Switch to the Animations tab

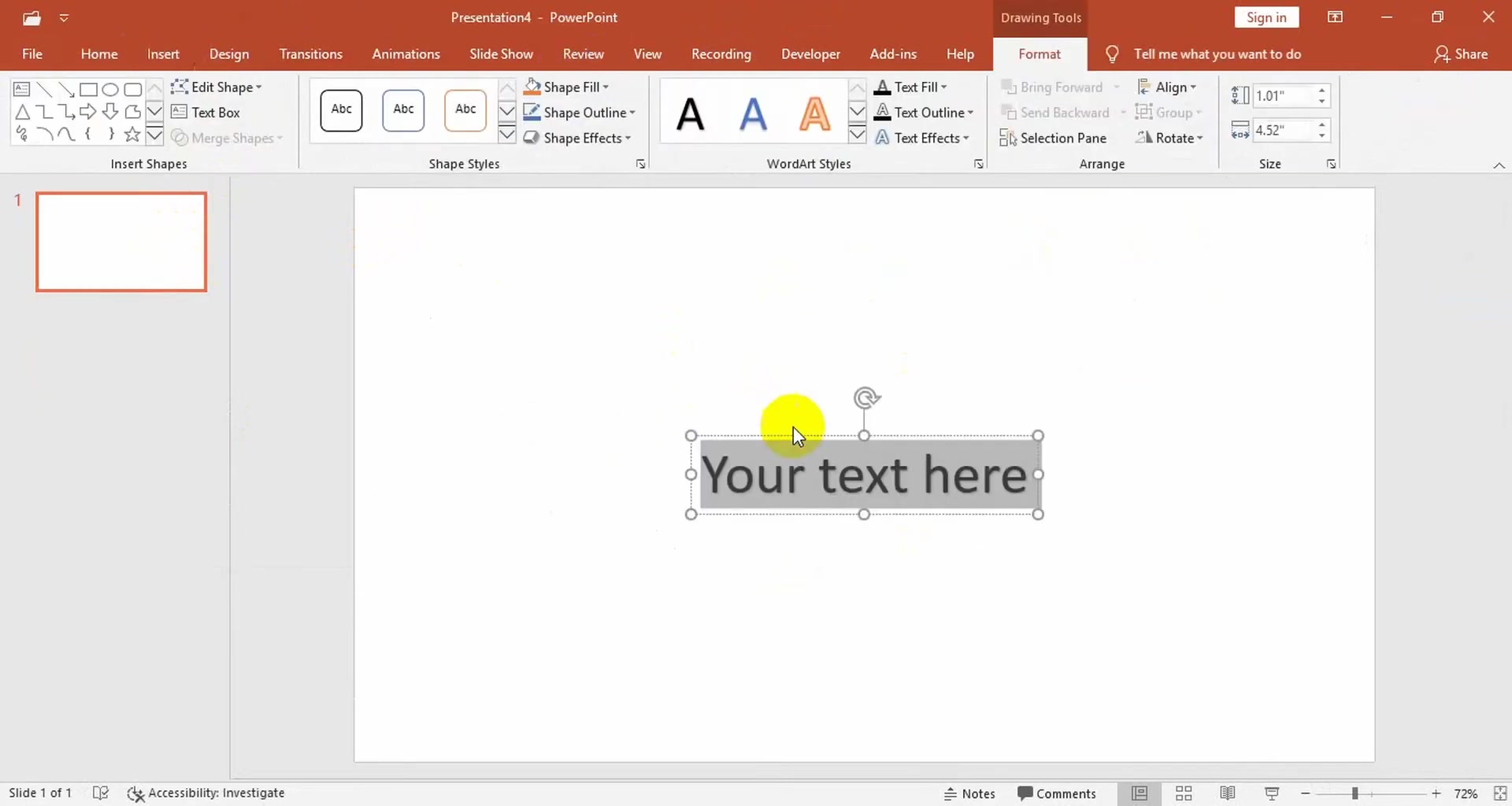pyautogui.click(x=406, y=54)
